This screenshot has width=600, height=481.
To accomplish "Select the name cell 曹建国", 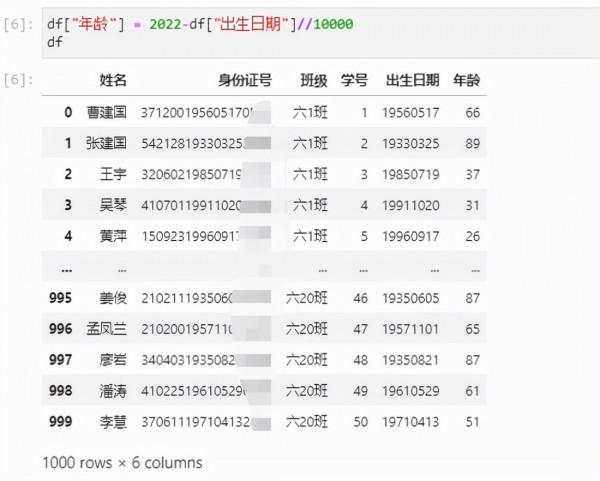I will click(x=106, y=113).
